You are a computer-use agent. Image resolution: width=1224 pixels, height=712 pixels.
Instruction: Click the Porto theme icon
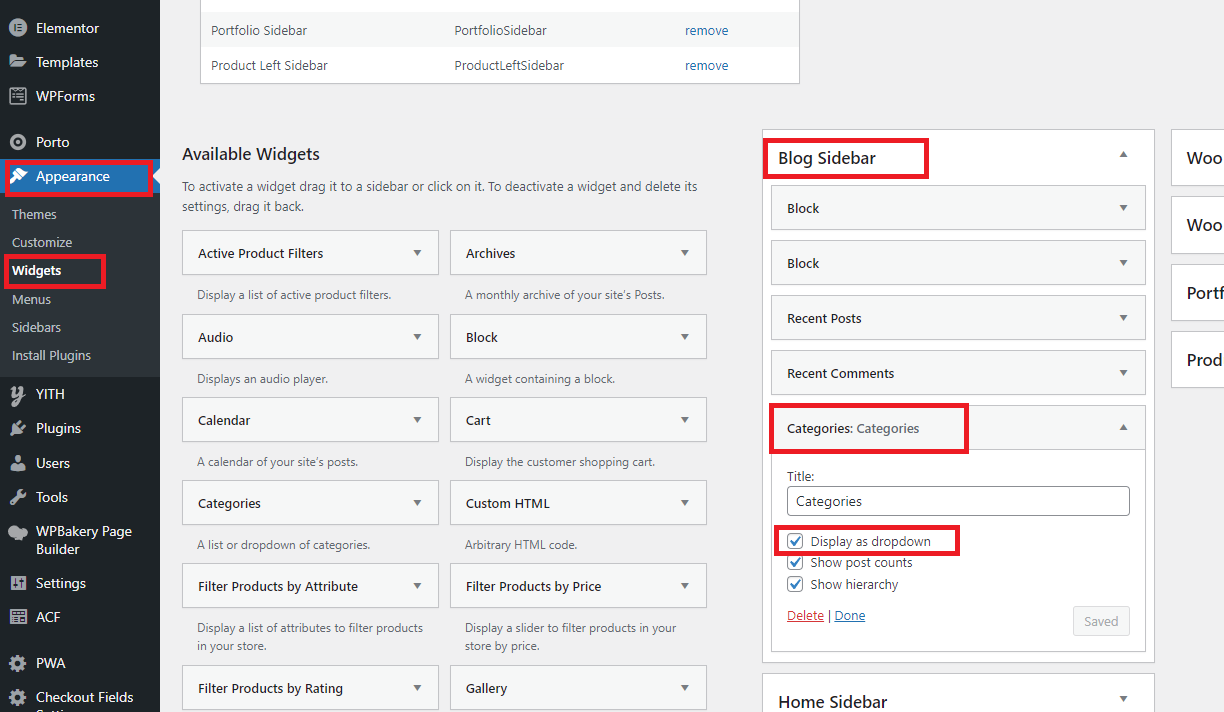(18, 142)
